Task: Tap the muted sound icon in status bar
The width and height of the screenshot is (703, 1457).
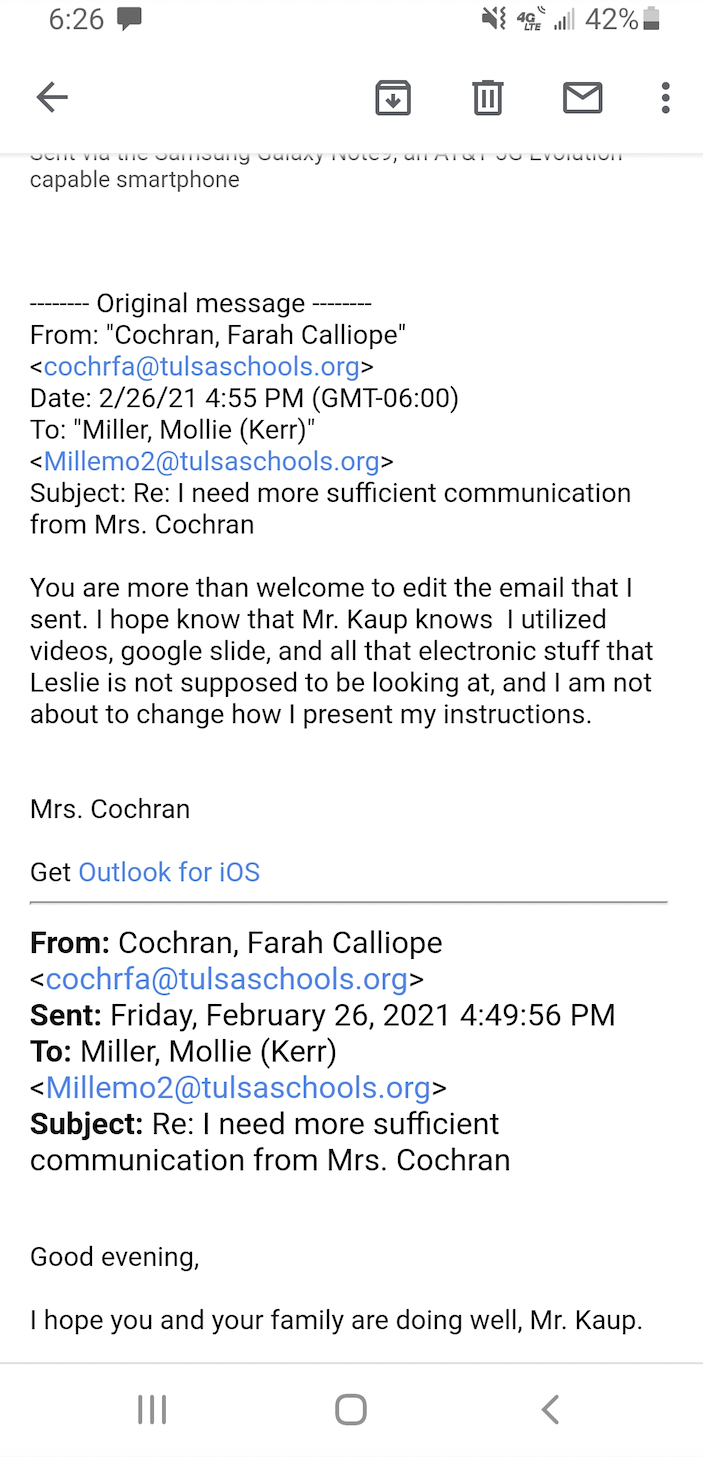Action: [x=494, y=19]
